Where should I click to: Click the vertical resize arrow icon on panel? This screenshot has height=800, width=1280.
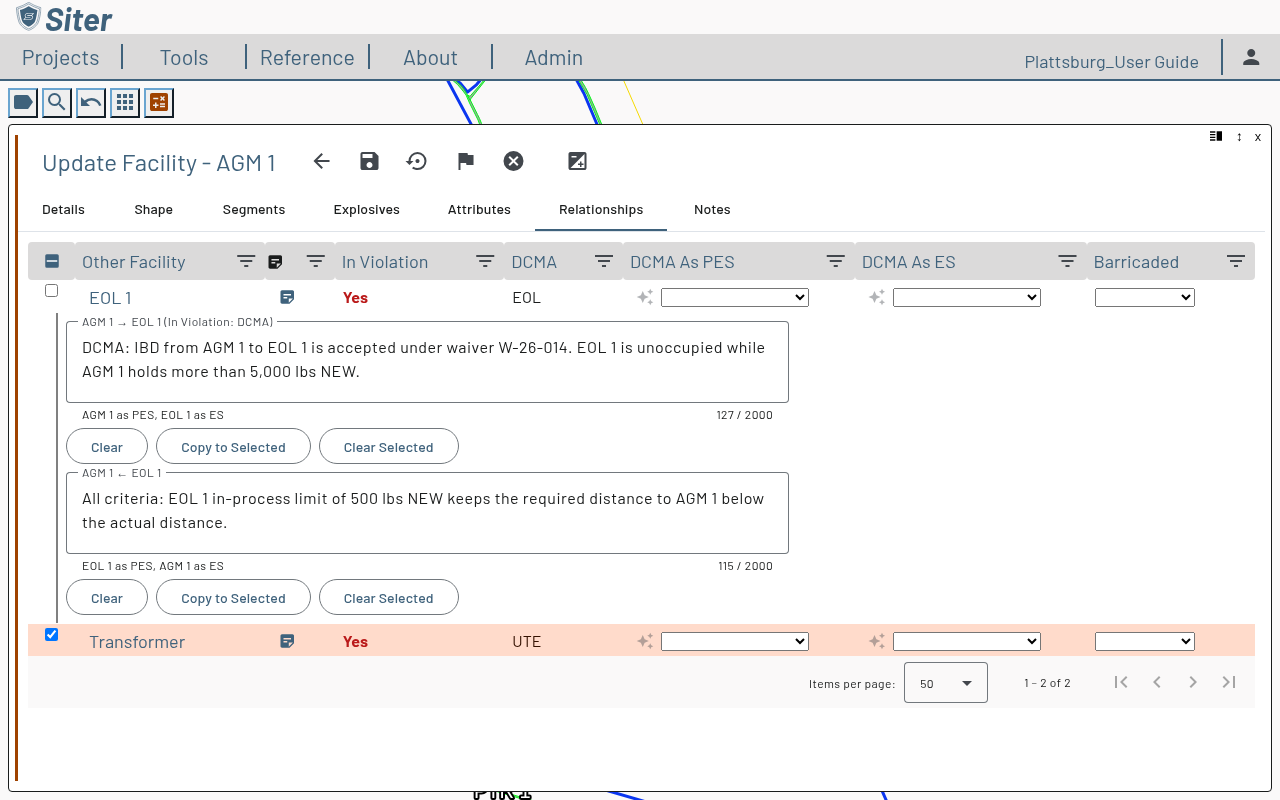tap(1239, 137)
